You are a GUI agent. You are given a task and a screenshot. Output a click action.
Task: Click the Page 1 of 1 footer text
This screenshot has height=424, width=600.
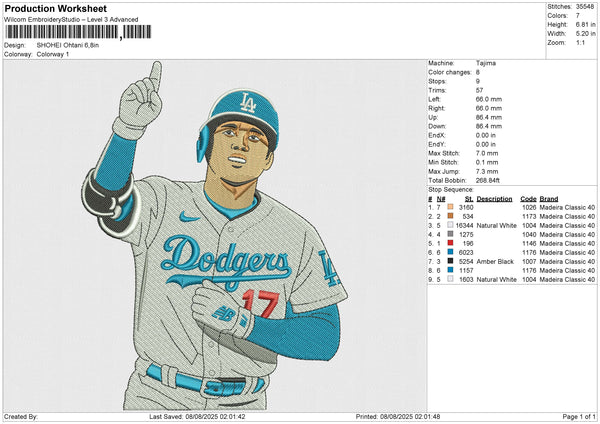pyautogui.click(x=577, y=416)
